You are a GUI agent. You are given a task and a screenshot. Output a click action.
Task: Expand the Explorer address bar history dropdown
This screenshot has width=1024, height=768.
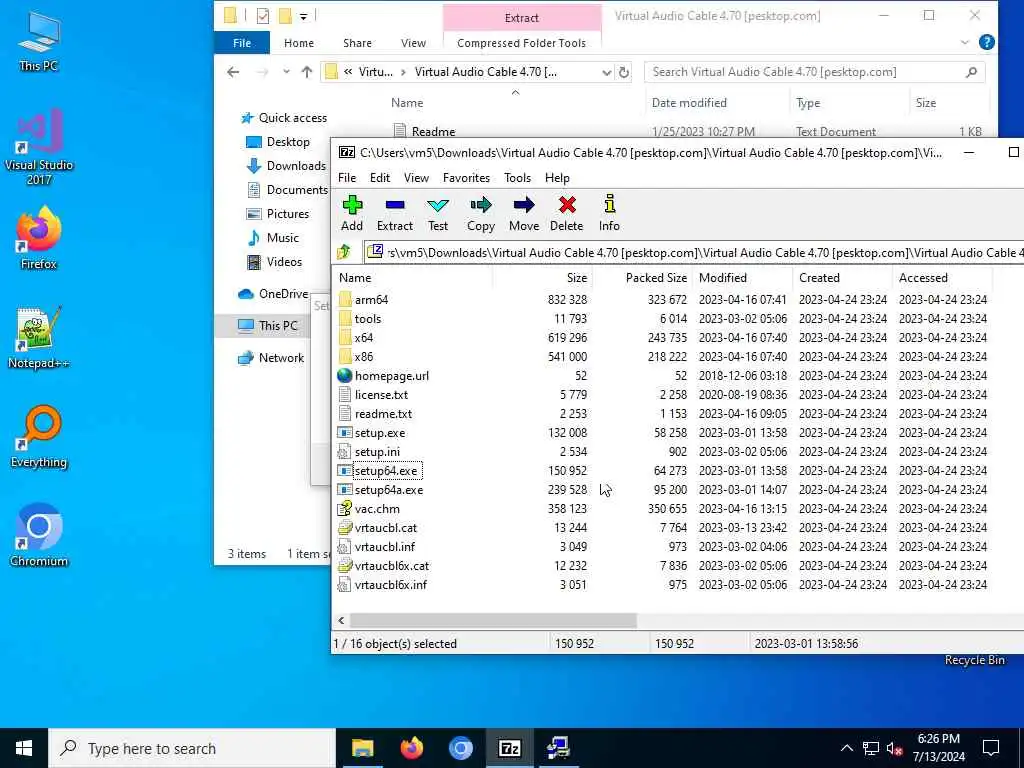click(x=606, y=72)
